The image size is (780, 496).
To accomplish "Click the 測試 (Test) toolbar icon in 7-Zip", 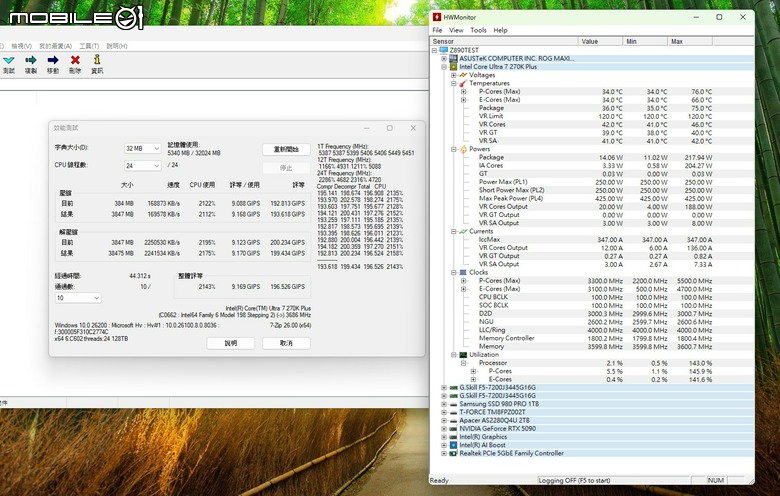I will click(8, 60).
